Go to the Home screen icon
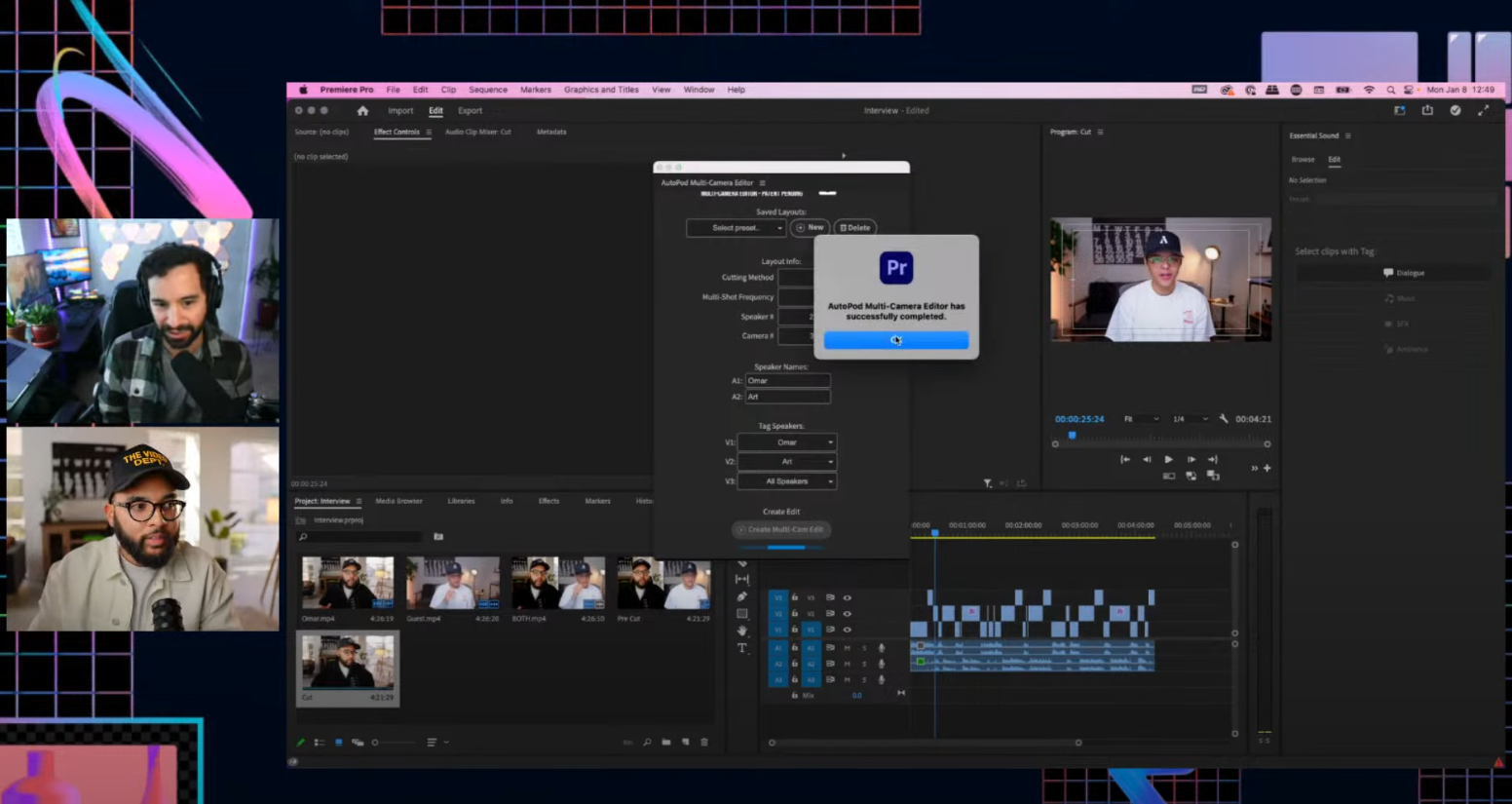The height and width of the screenshot is (804, 1512). [362, 111]
